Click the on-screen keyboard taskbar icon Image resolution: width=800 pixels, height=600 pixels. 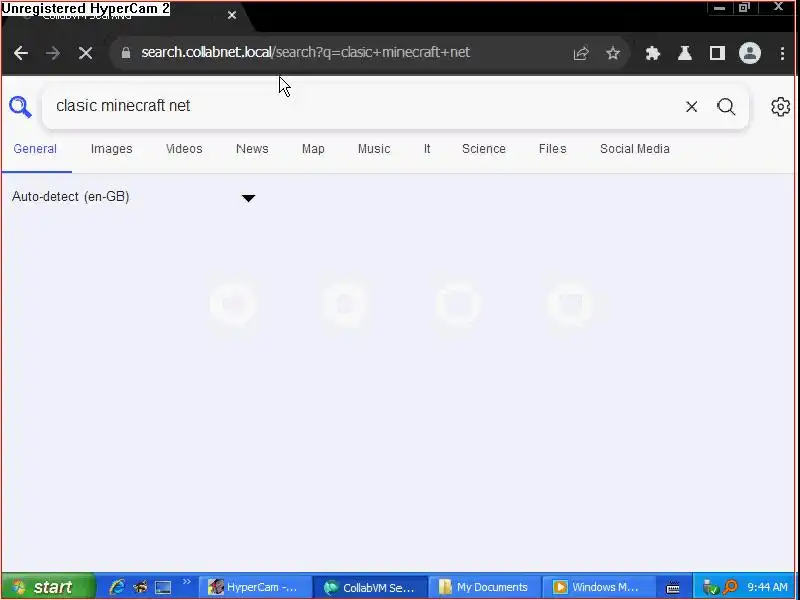[673, 588]
